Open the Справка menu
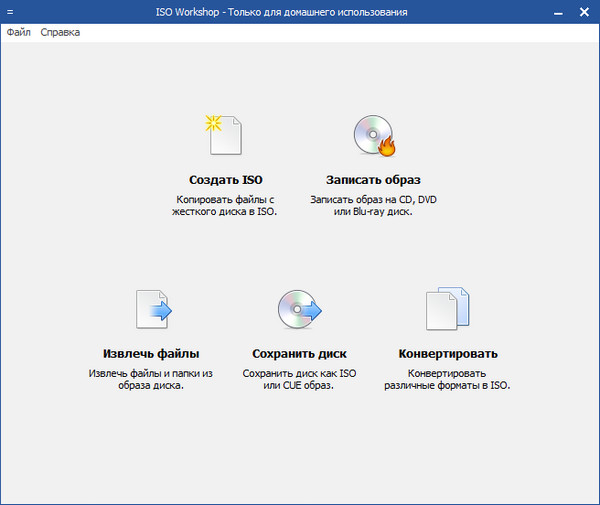The image size is (600, 505). 60,32
